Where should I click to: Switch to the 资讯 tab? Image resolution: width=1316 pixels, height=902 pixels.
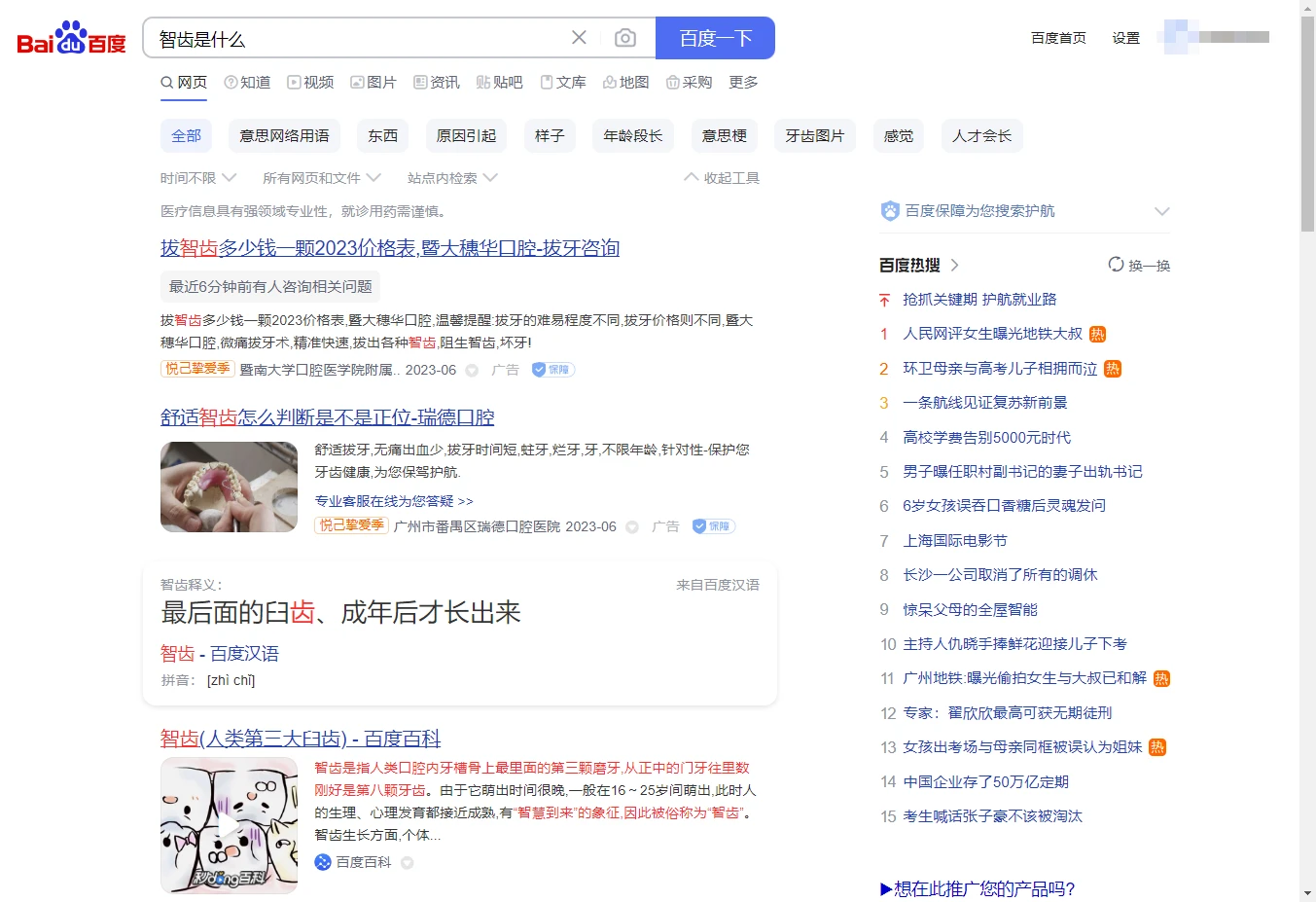point(437,83)
